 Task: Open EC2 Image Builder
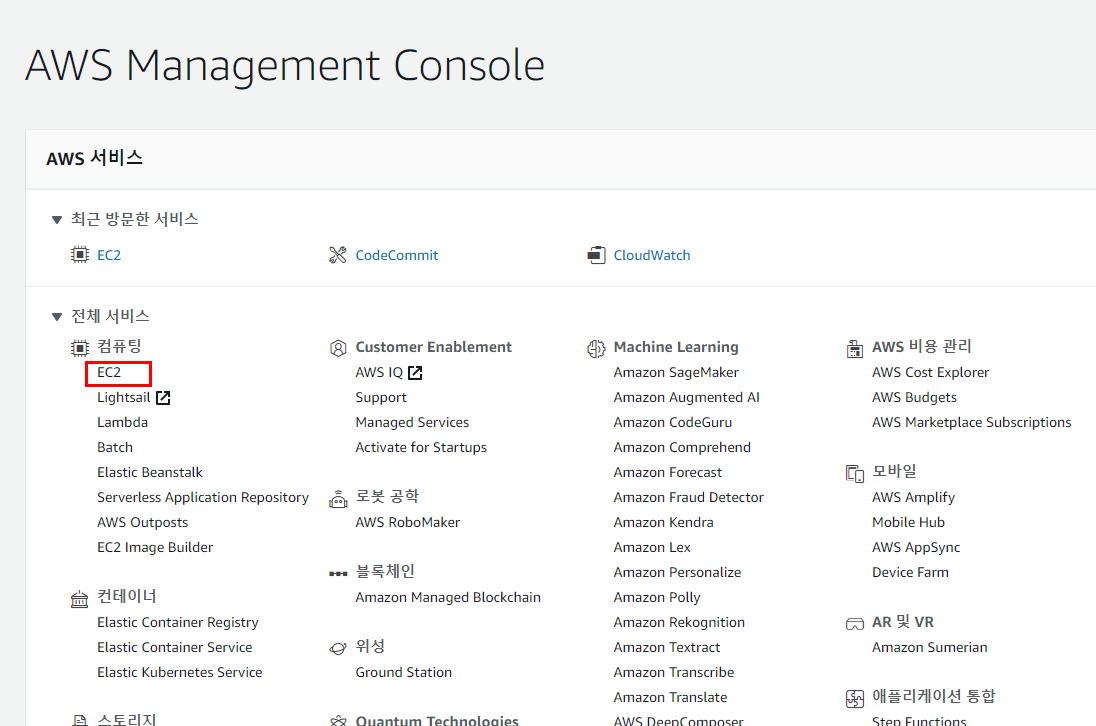pyautogui.click(x=155, y=547)
